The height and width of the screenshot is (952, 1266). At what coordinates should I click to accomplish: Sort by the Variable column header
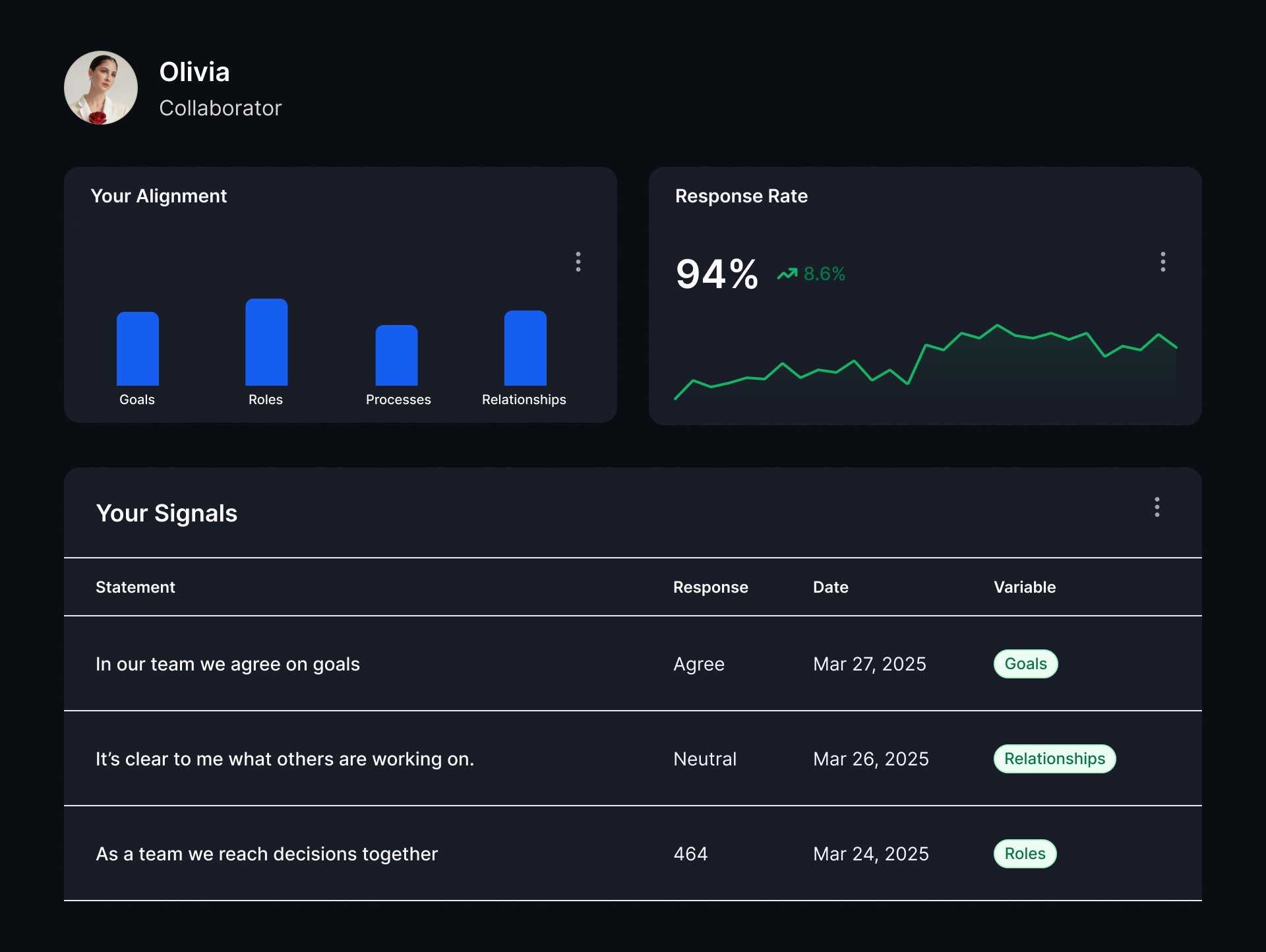tap(1025, 587)
